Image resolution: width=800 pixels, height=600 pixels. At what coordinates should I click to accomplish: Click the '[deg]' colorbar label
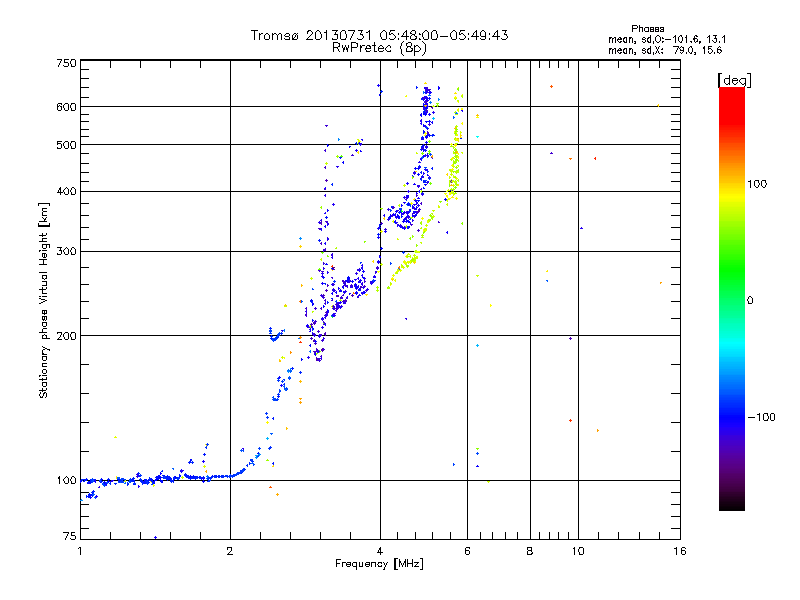[734, 80]
